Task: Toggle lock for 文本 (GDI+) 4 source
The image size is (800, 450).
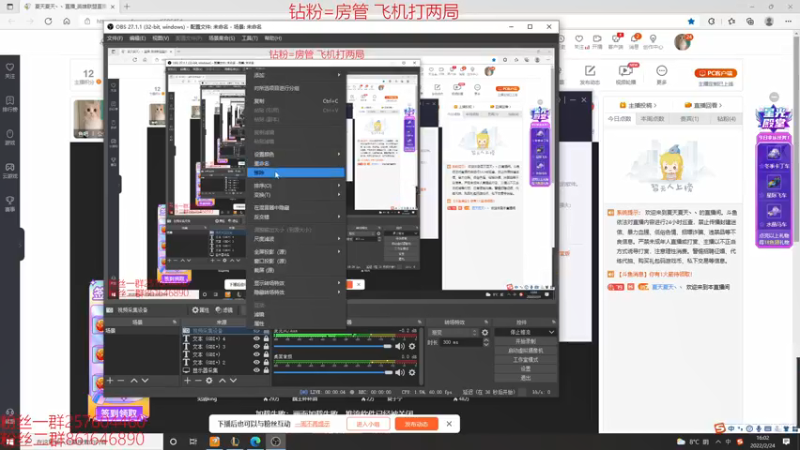Action: coord(266,339)
